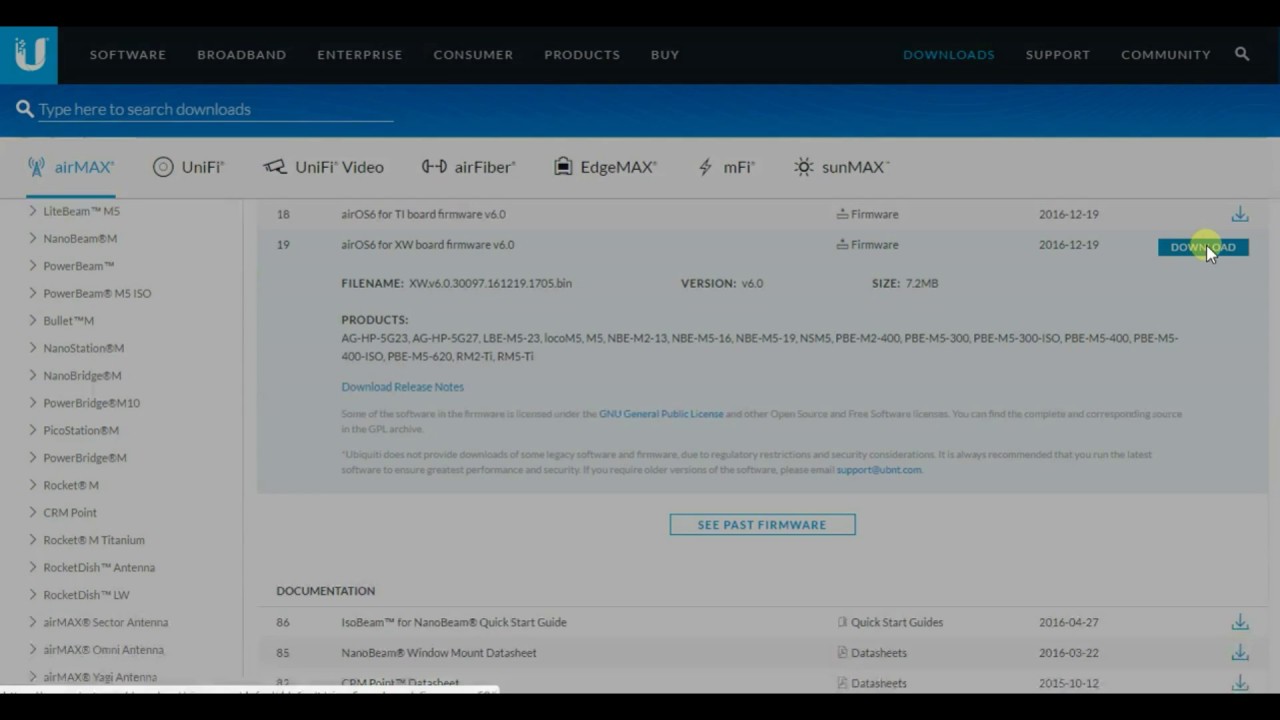Click the UniFi Video camera icon
Screen dimensions: 1280x720
tap(275, 167)
